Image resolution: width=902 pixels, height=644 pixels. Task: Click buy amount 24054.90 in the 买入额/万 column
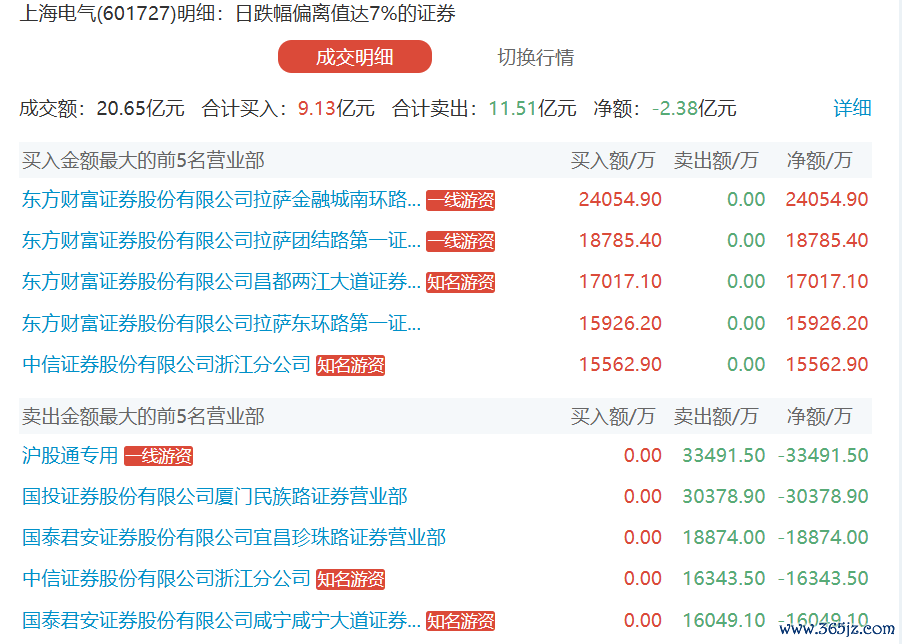point(620,200)
